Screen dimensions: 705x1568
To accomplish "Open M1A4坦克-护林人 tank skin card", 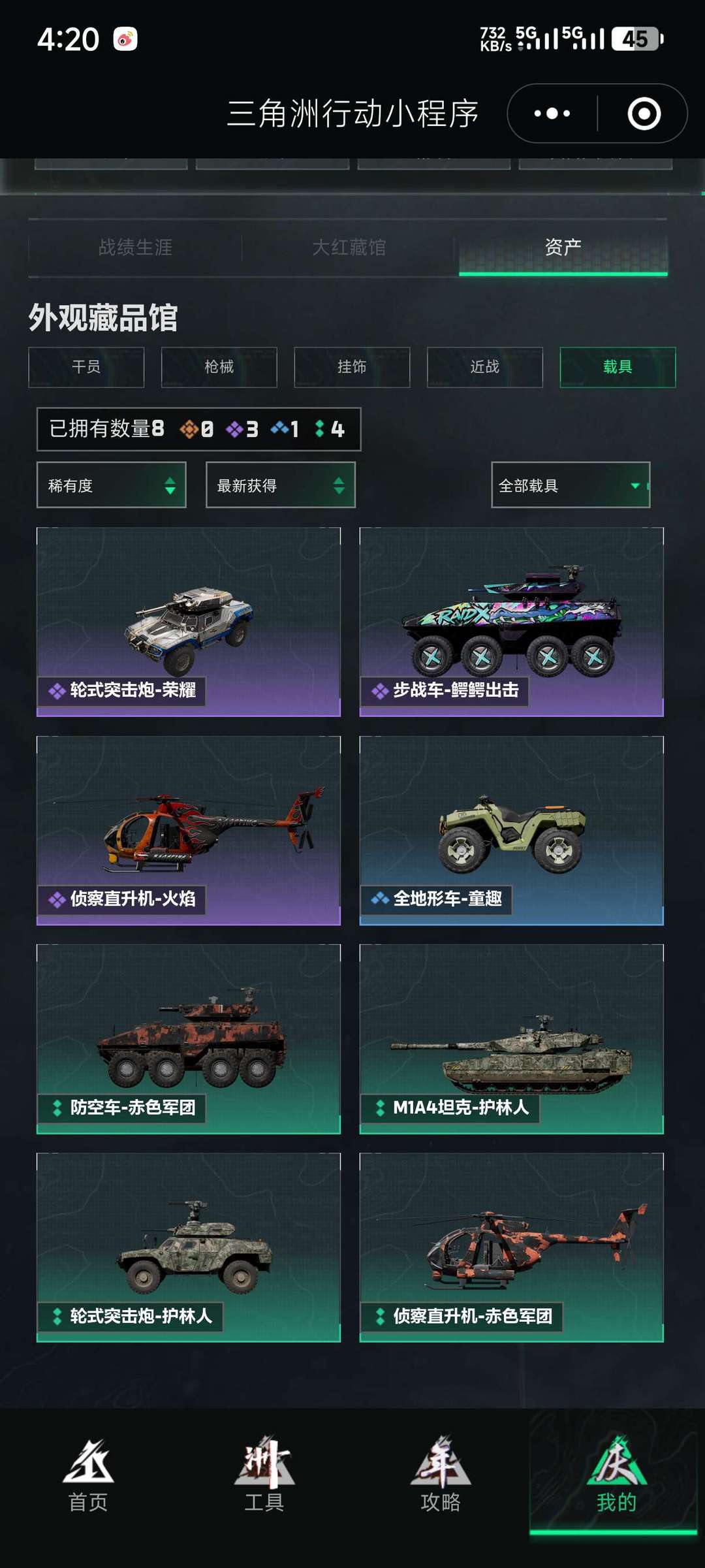I will 512,1039.
